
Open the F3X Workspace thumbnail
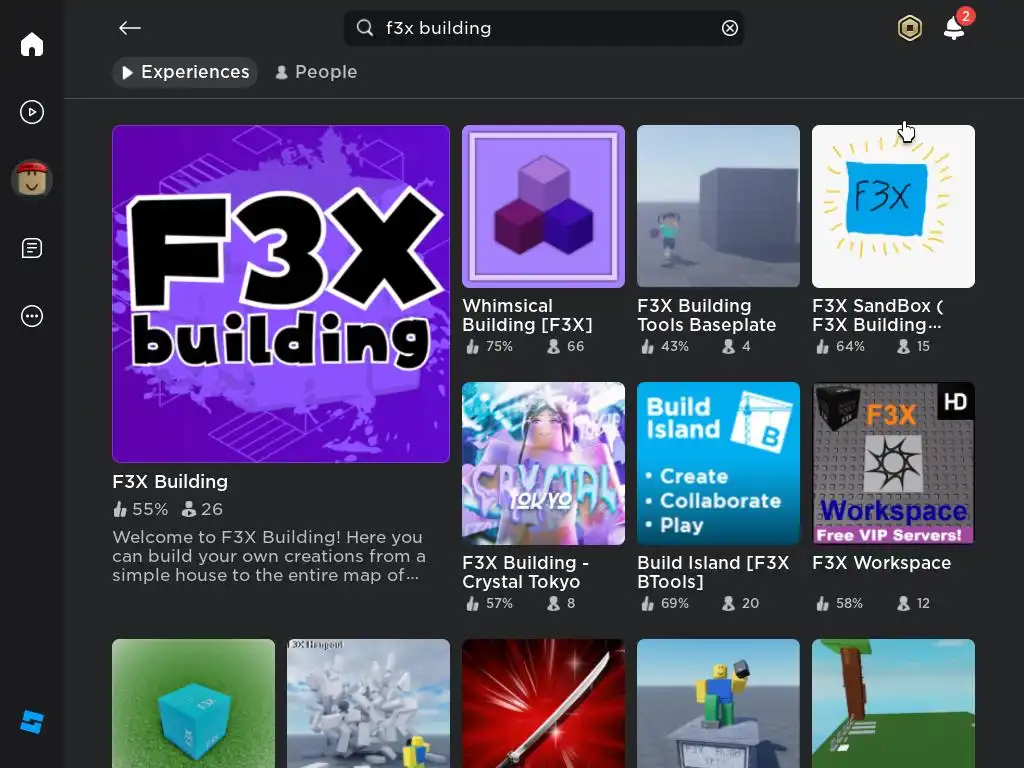coord(893,464)
